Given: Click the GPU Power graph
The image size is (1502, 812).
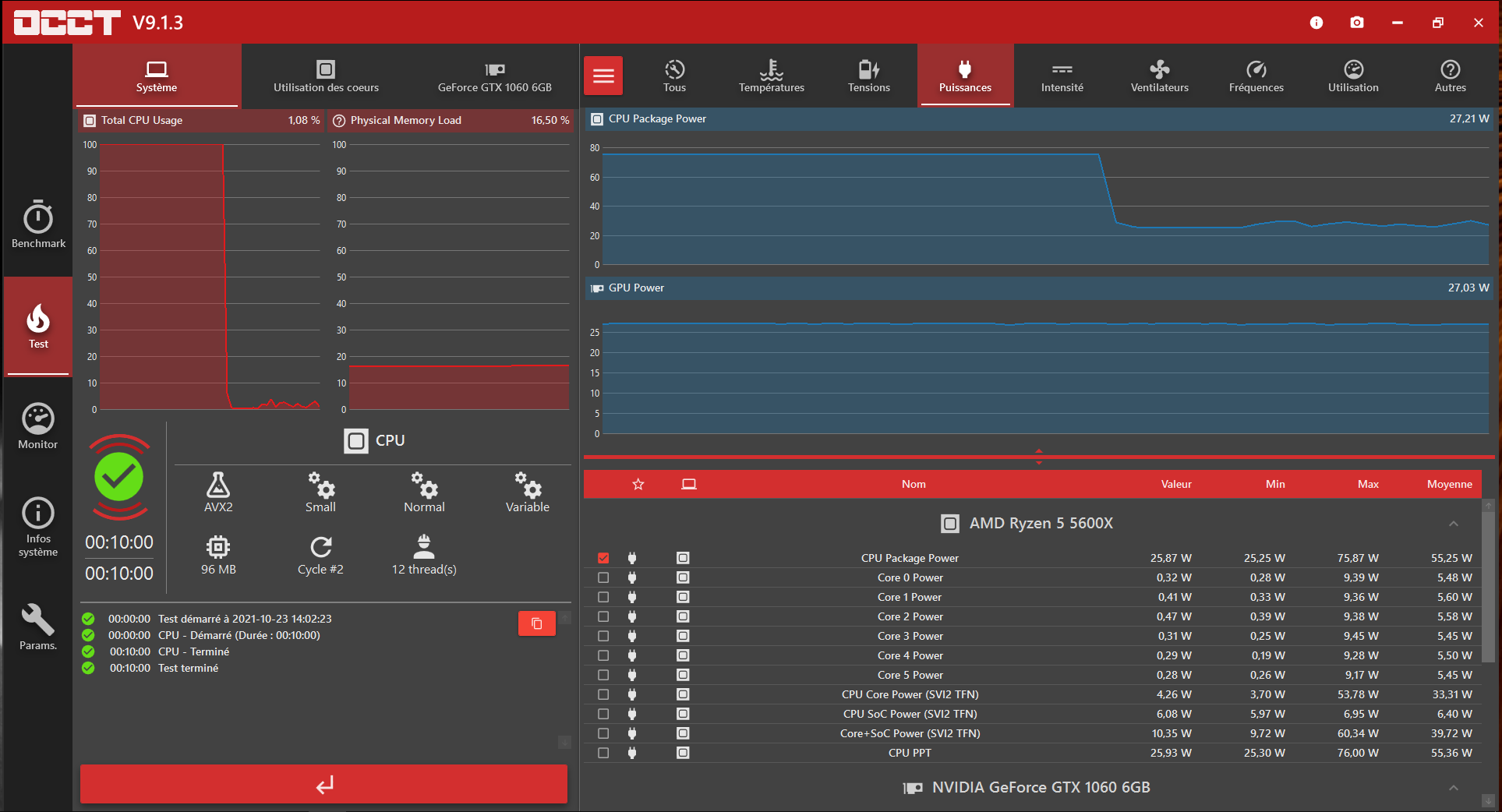Looking at the screenshot, I should point(1045,376).
